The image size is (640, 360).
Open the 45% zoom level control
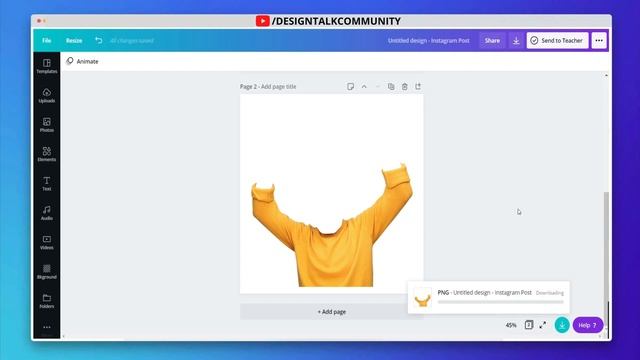point(511,325)
